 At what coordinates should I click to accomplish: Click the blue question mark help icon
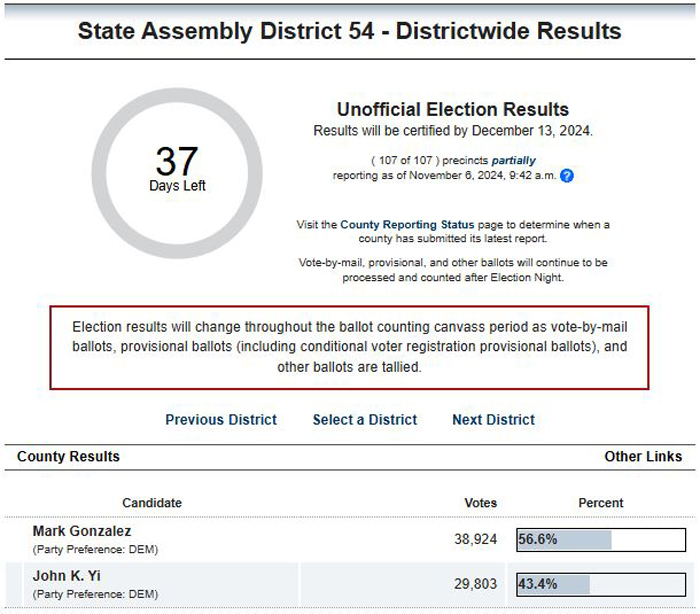tap(567, 175)
